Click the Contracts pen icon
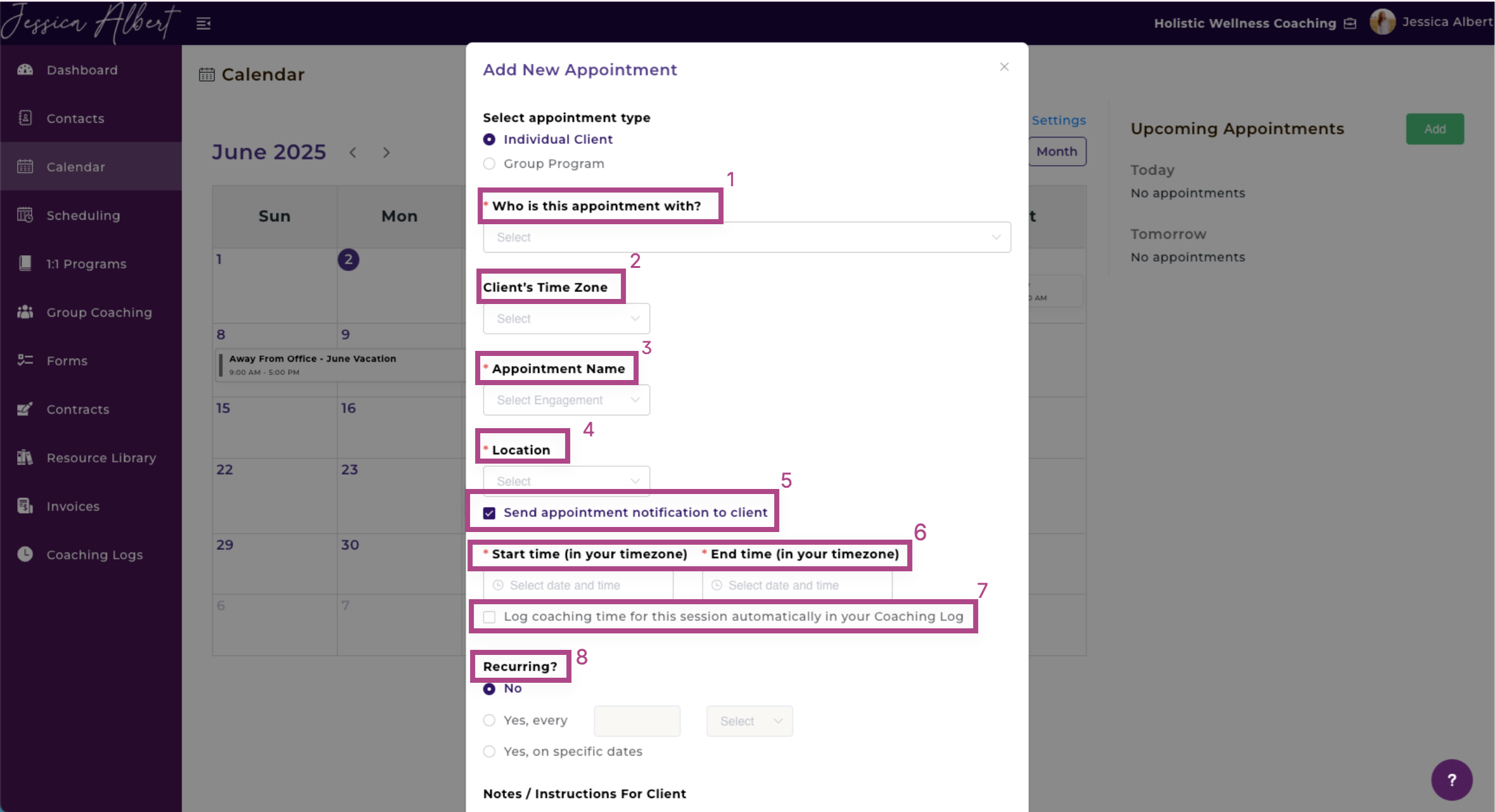Viewport: 1495px width, 812px height. [25, 409]
